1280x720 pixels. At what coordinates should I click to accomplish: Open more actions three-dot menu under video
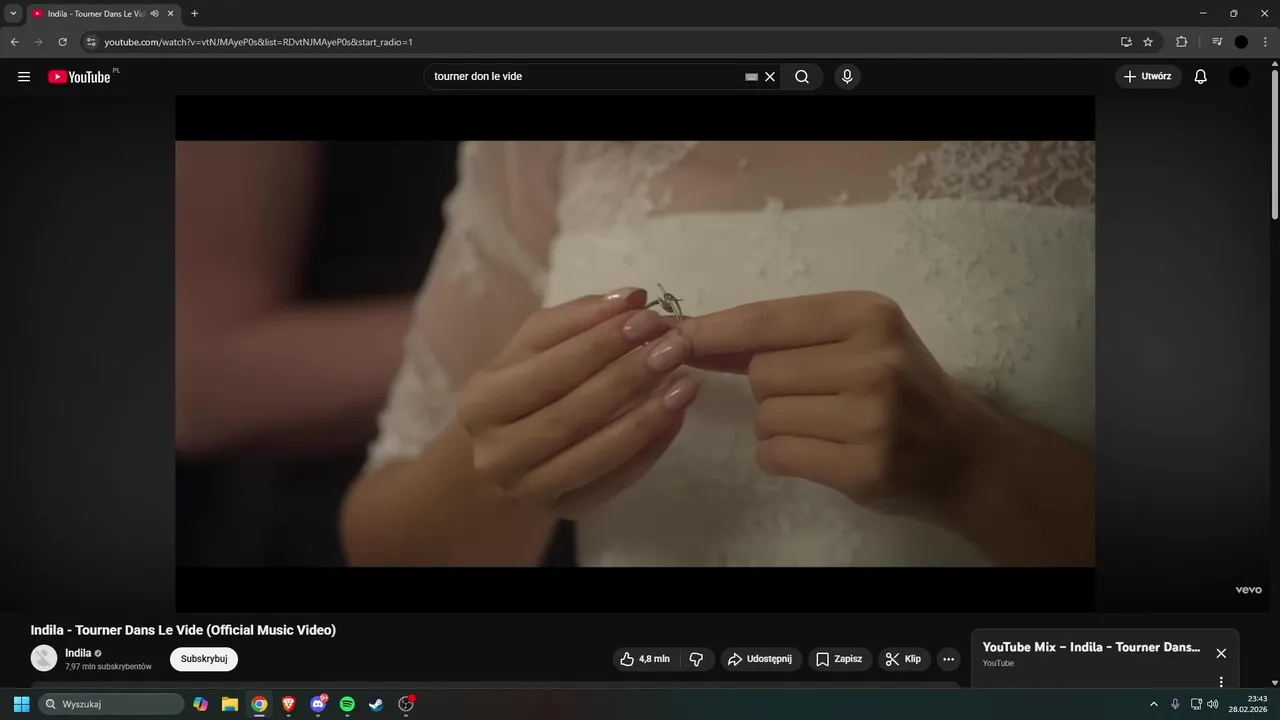click(x=949, y=659)
